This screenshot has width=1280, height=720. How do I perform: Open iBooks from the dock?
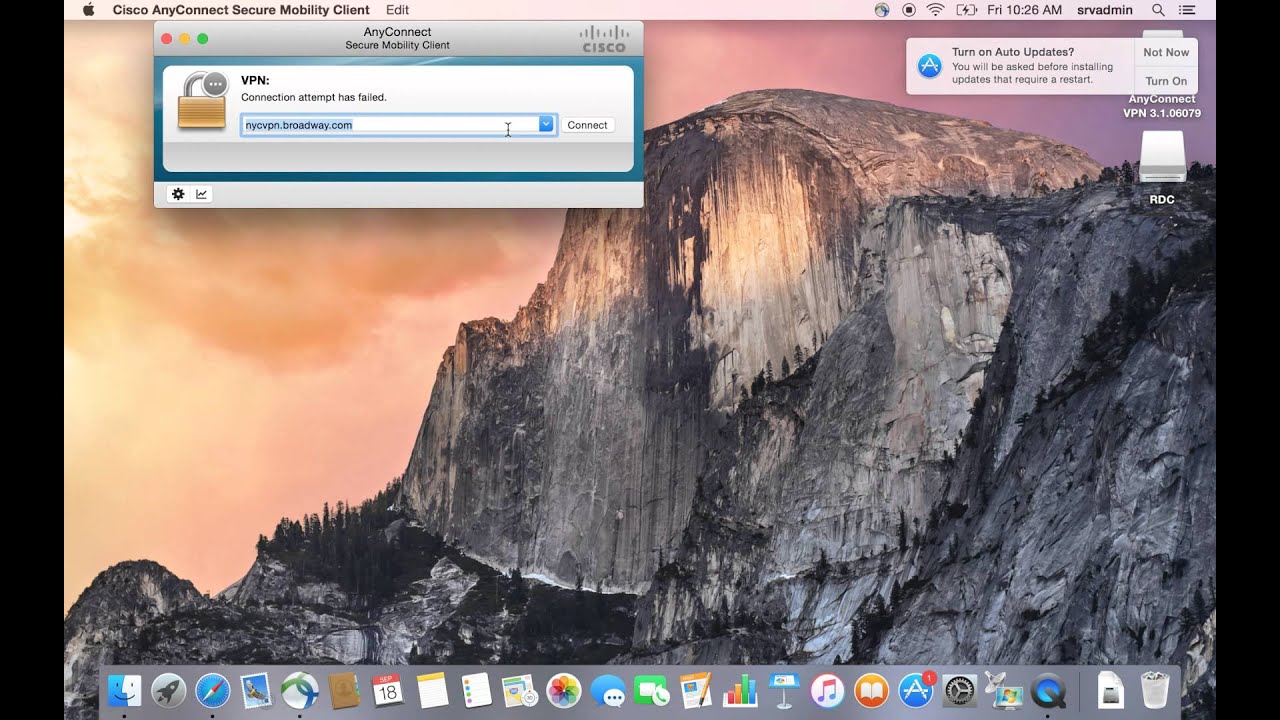[x=871, y=690]
